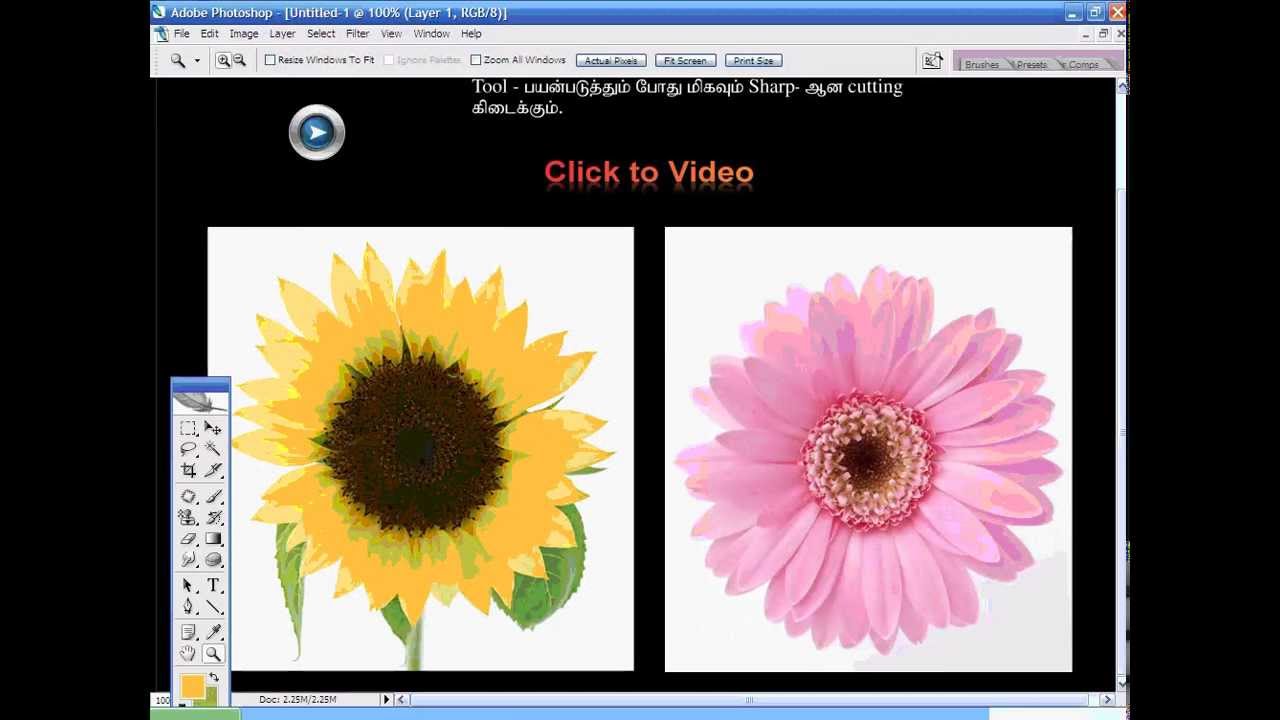
Task: Activate the Hand tool
Action: tap(188, 654)
